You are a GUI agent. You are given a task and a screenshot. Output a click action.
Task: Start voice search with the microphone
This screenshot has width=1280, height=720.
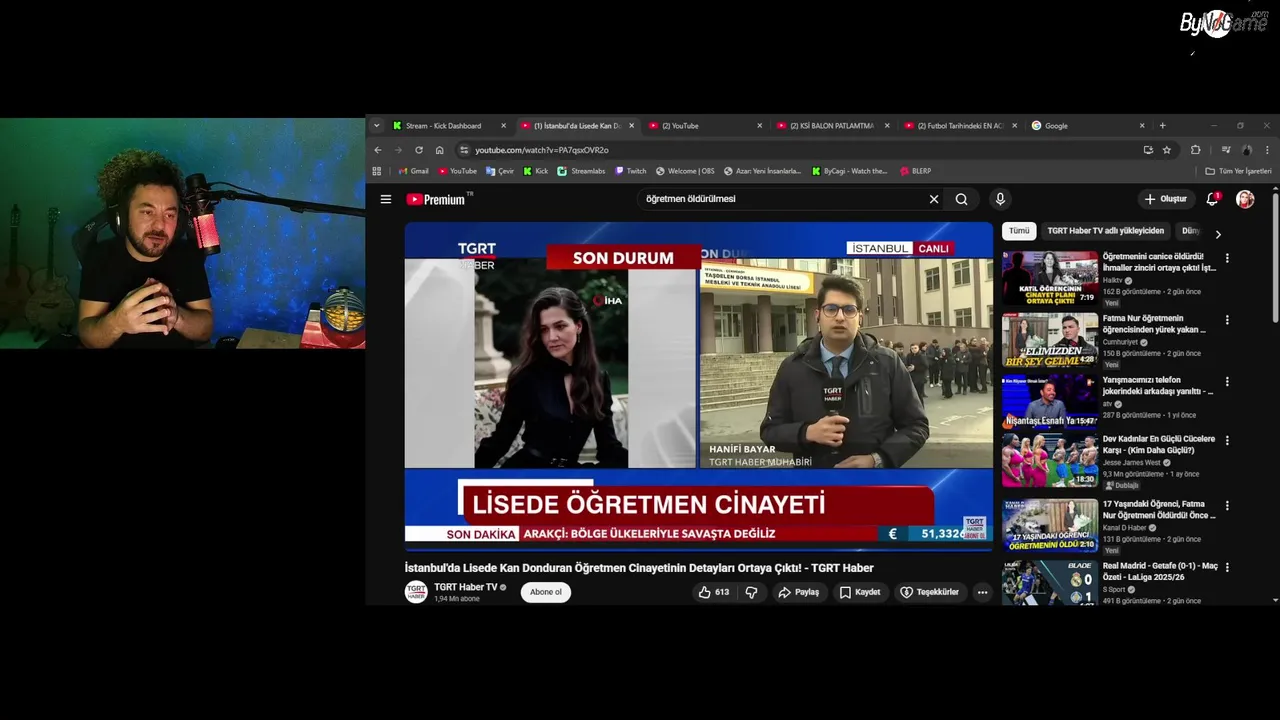pyautogui.click(x=1000, y=199)
